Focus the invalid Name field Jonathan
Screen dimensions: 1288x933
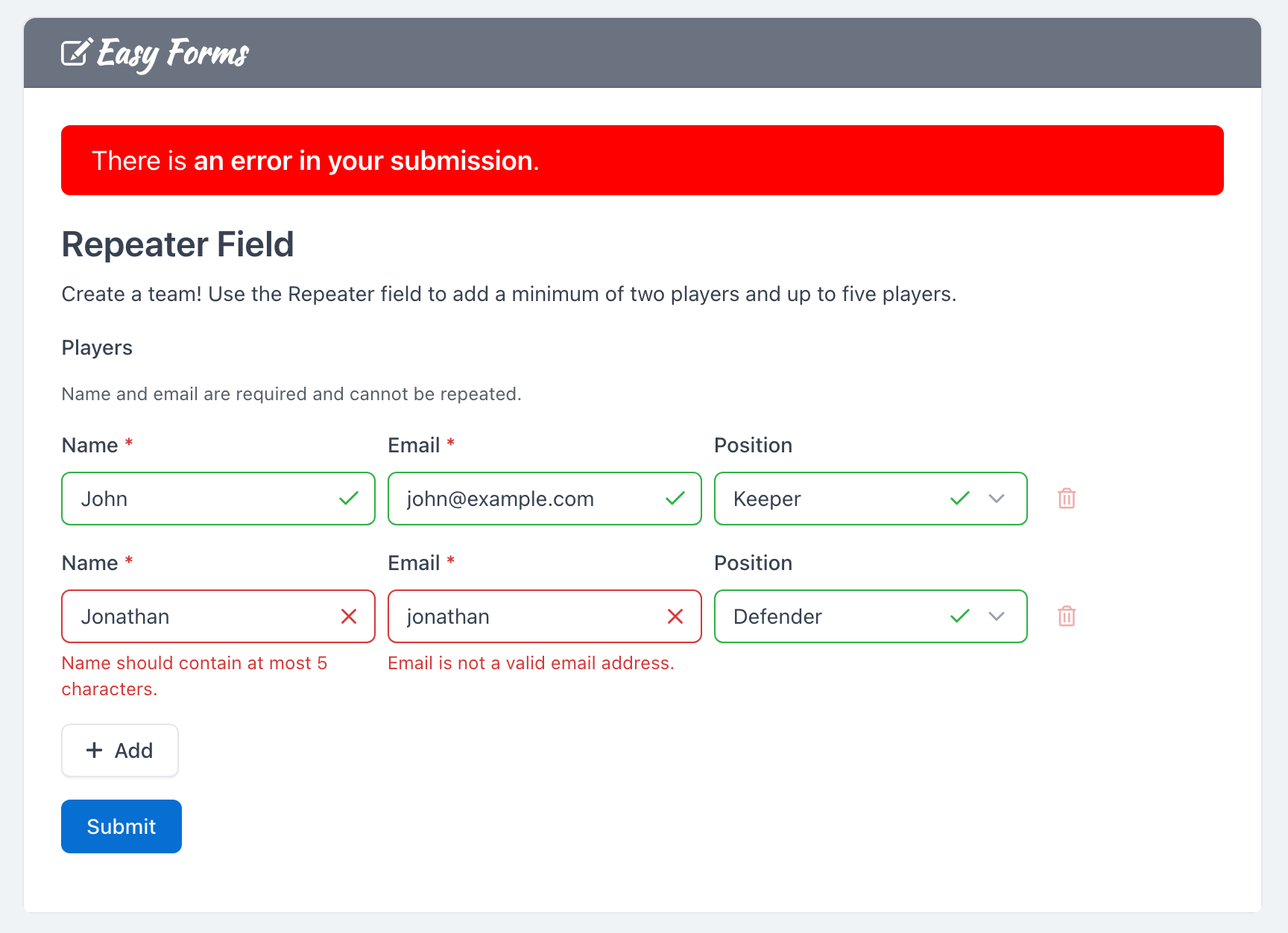201,616
